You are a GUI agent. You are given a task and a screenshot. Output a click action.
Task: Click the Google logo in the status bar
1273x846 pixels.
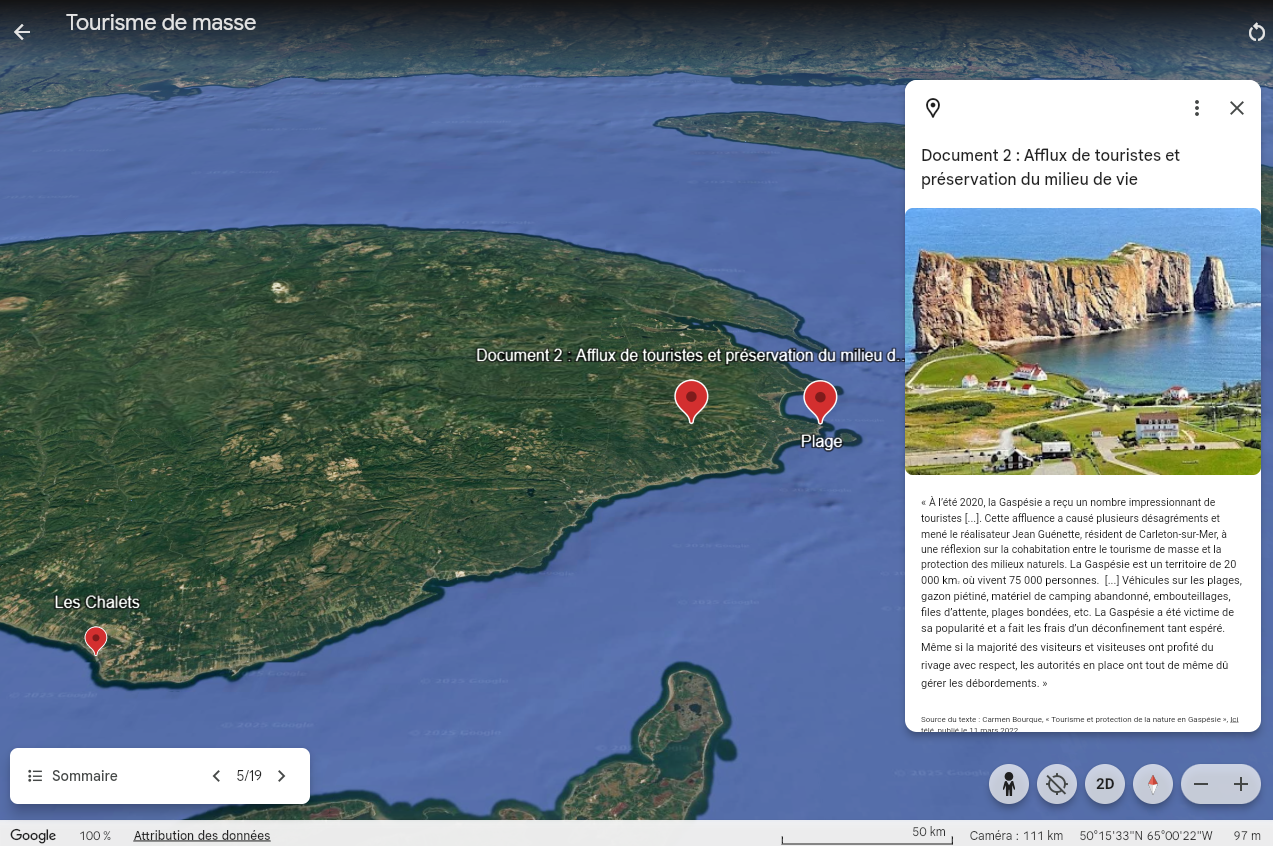point(33,835)
